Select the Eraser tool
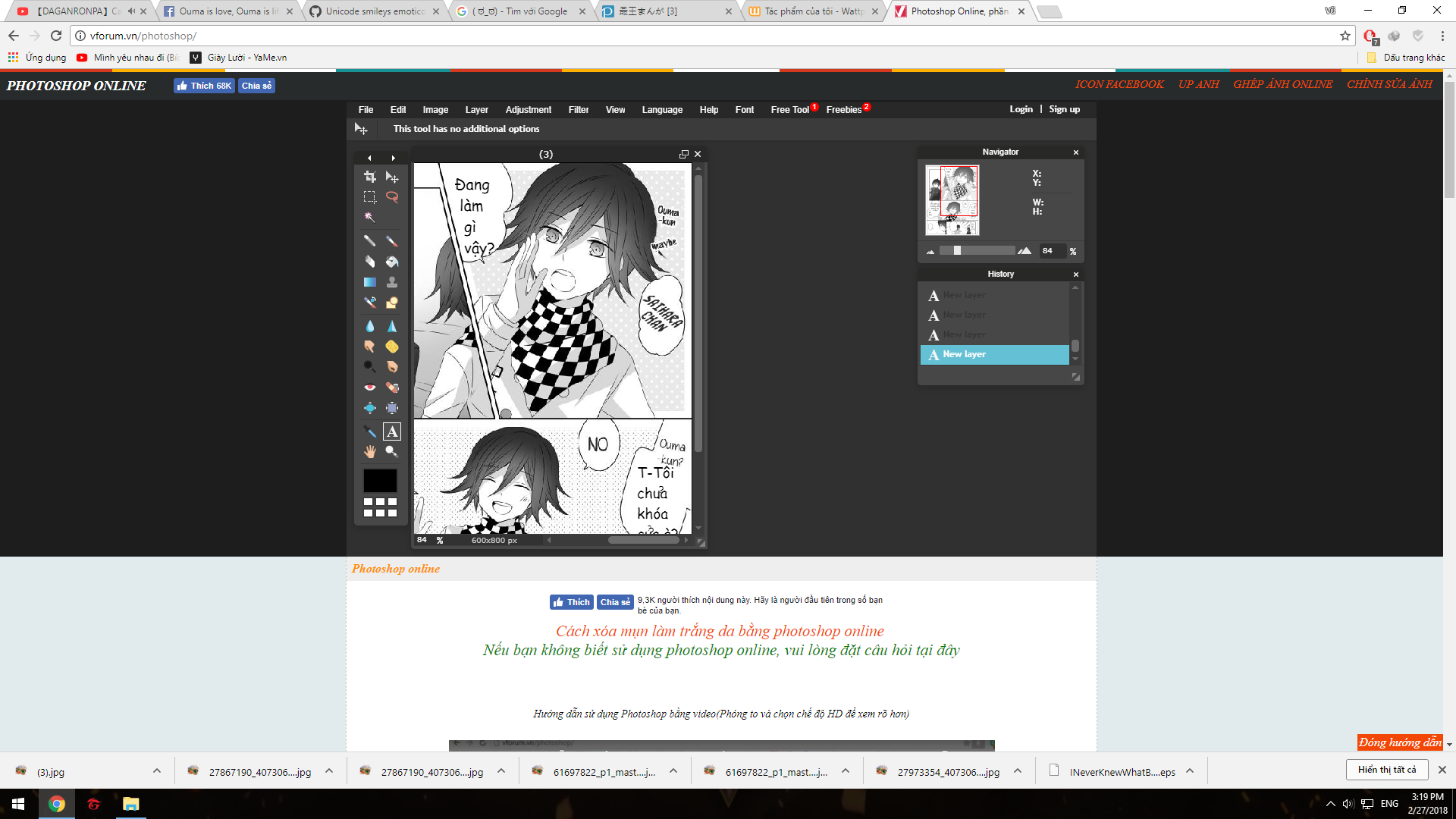Viewport: 1456px width, 819px height. coord(369,262)
